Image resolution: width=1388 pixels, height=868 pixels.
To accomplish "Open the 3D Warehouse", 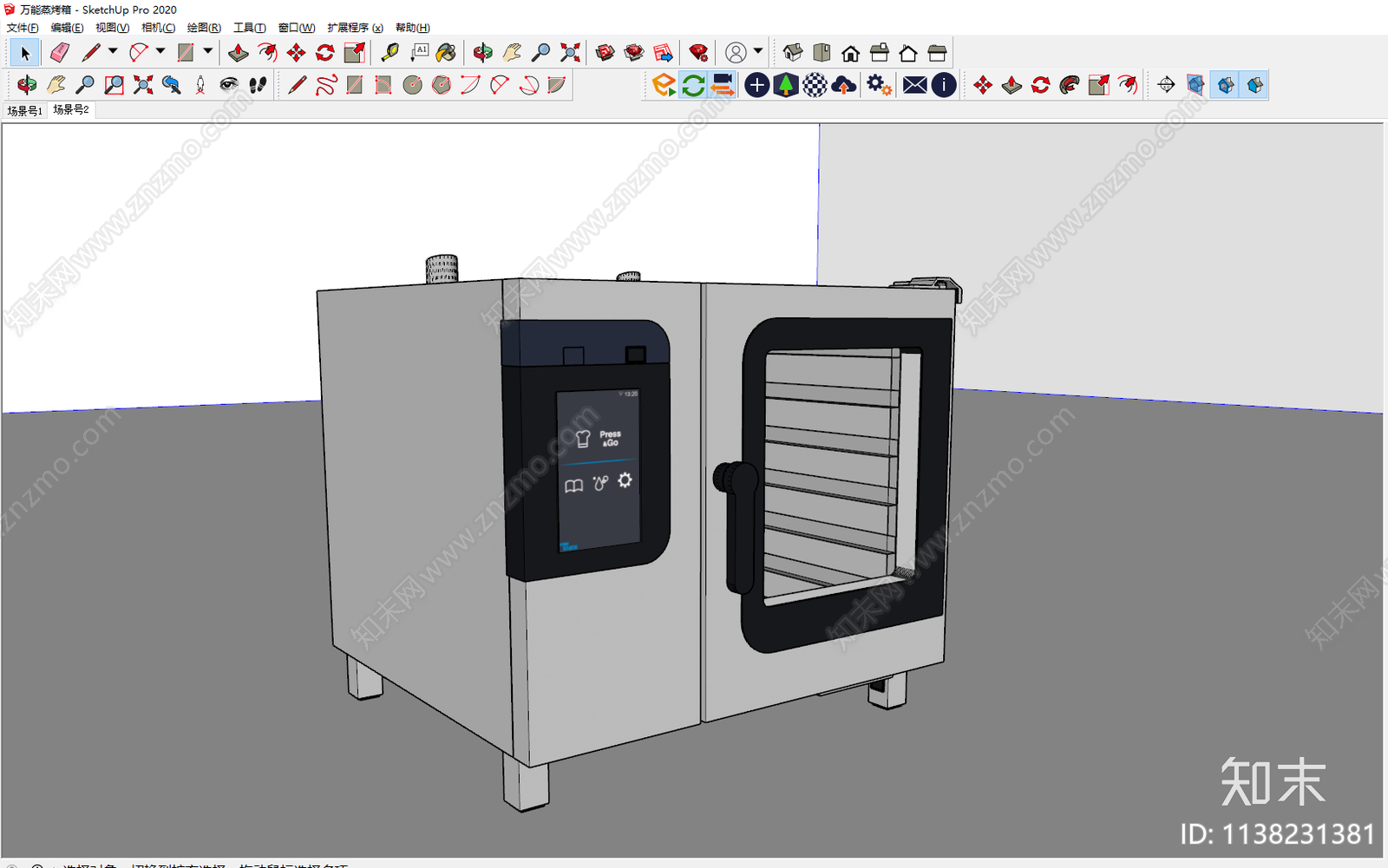I will [606, 53].
